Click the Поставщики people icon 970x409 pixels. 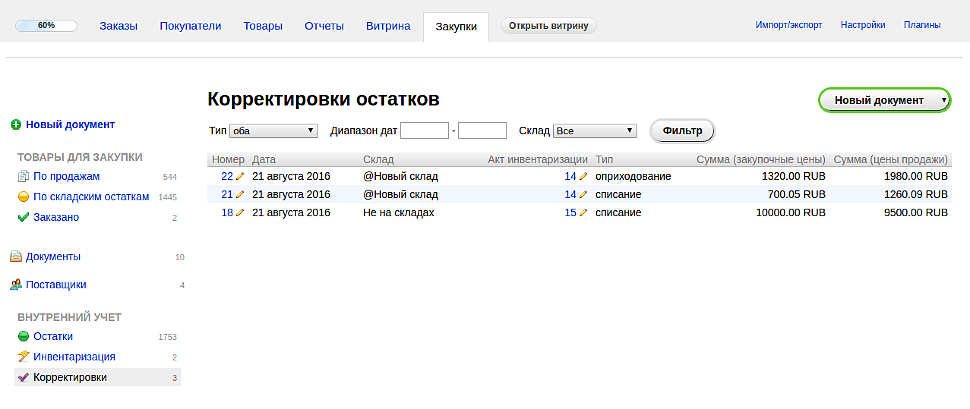(x=17, y=285)
